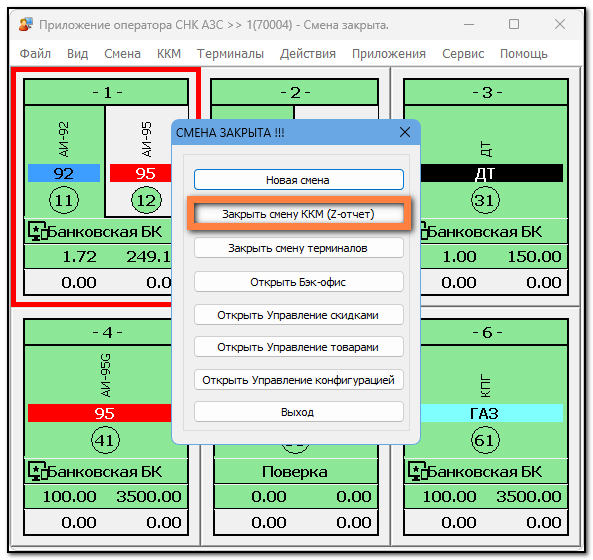Open the Файл menu
Image resolution: width=593 pixels, height=560 pixels.
click(35, 54)
